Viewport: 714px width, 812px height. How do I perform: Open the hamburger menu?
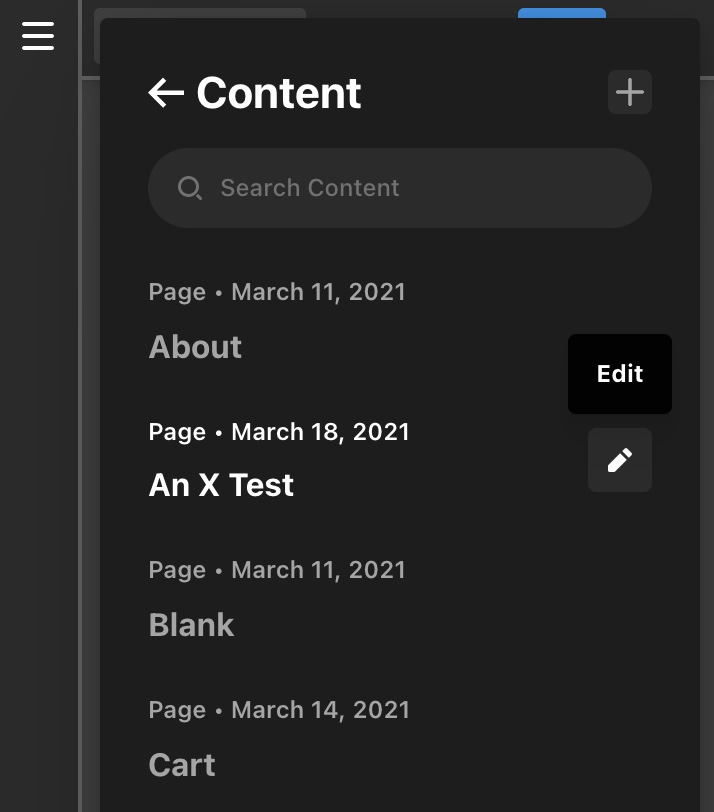pos(38,36)
